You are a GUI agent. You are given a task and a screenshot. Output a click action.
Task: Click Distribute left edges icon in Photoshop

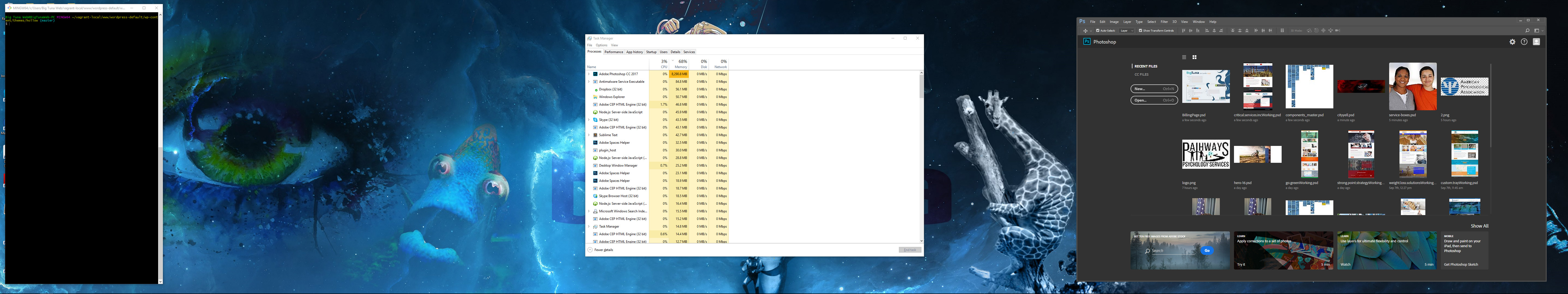pyautogui.click(x=1256, y=30)
